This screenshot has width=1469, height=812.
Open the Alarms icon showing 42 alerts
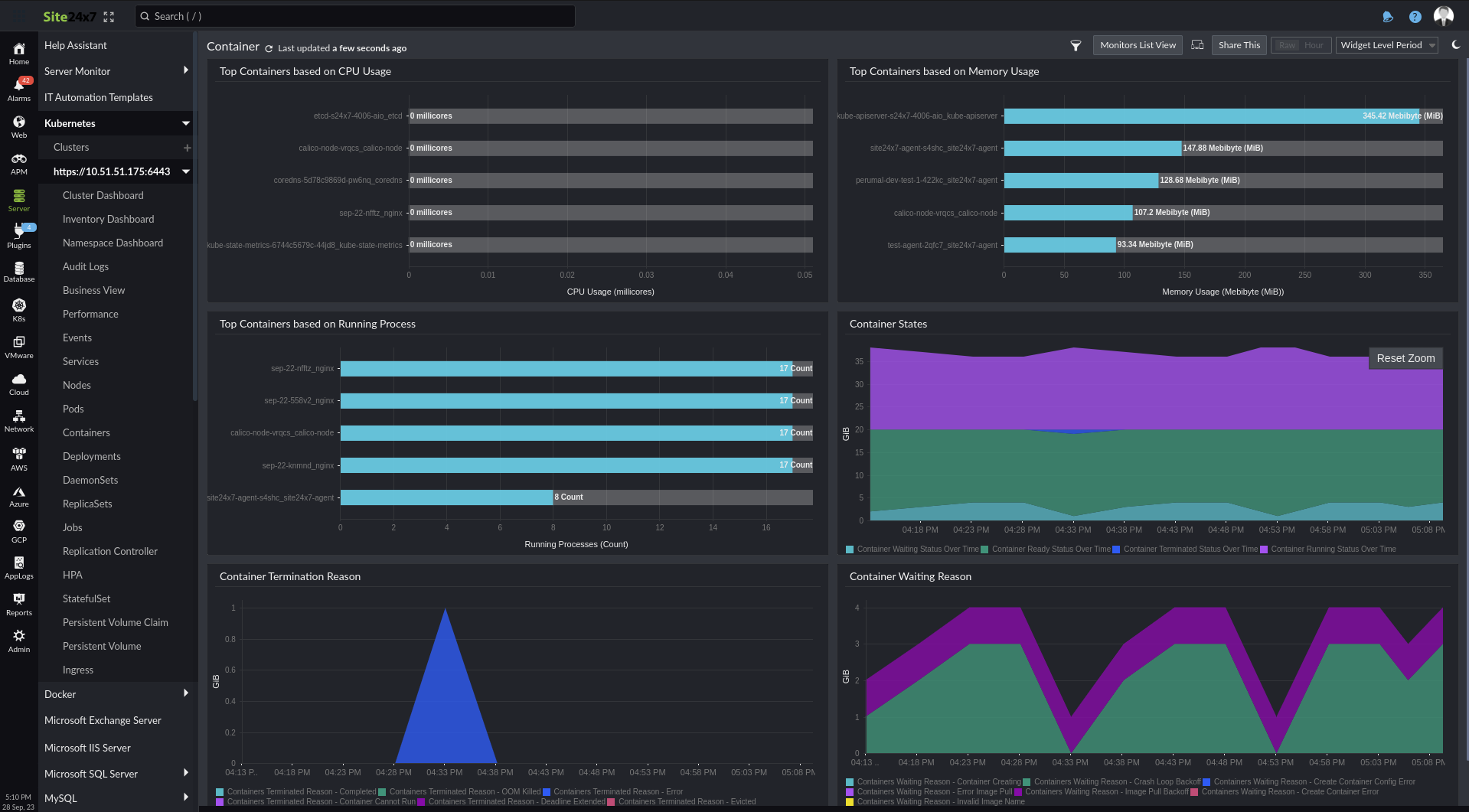pyautogui.click(x=18, y=86)
